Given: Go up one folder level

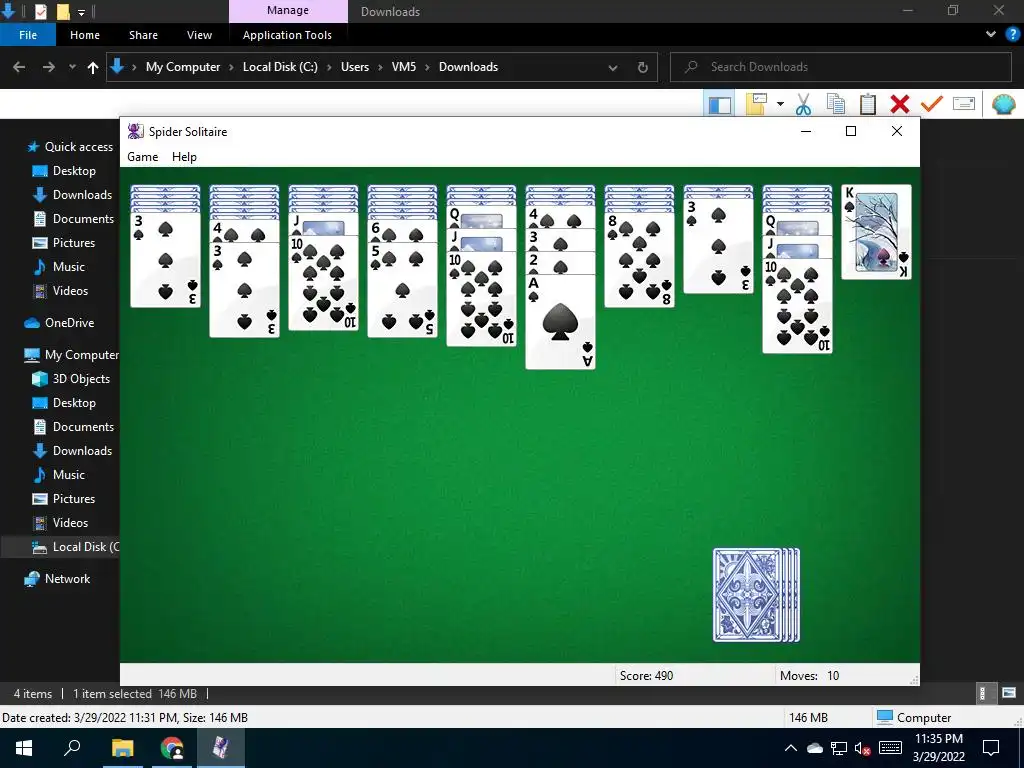Looking at the screenshot, I should [x=93, y=67].
